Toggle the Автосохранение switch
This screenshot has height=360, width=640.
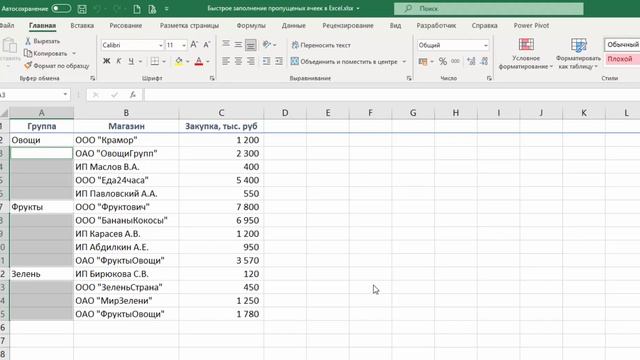click(x=61, y=8)
